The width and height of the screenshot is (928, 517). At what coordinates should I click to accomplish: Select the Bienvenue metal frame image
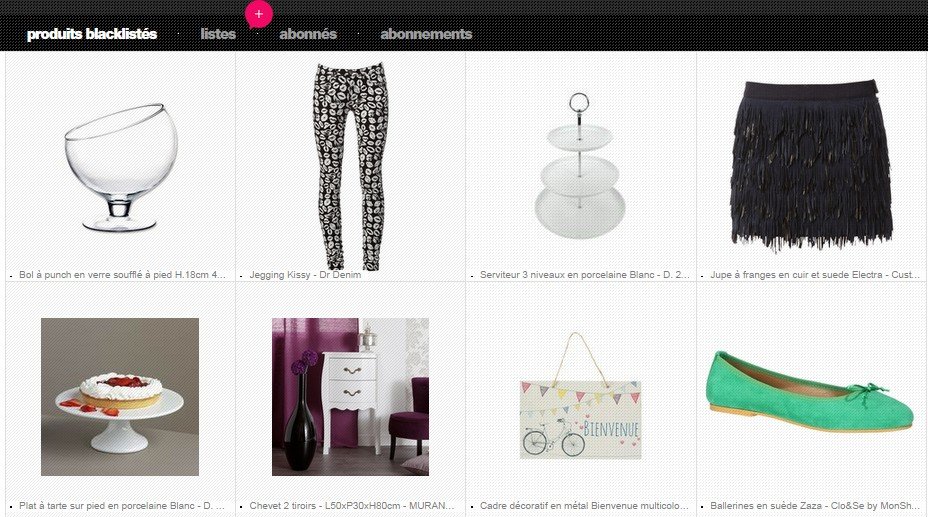pyautogui.click(x=580, y=395)
